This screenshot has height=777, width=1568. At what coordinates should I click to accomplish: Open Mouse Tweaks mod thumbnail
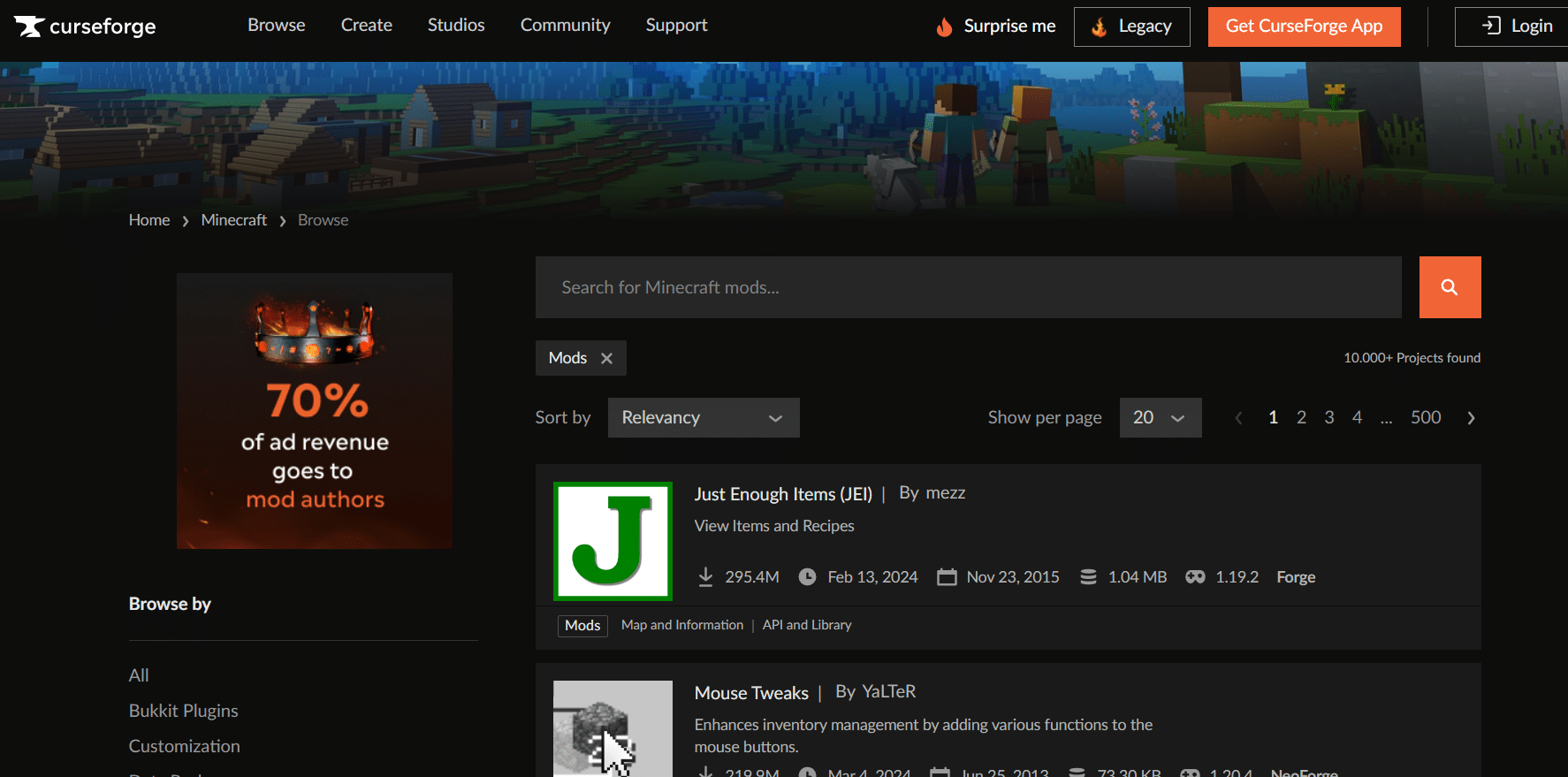tap(613, 728)
